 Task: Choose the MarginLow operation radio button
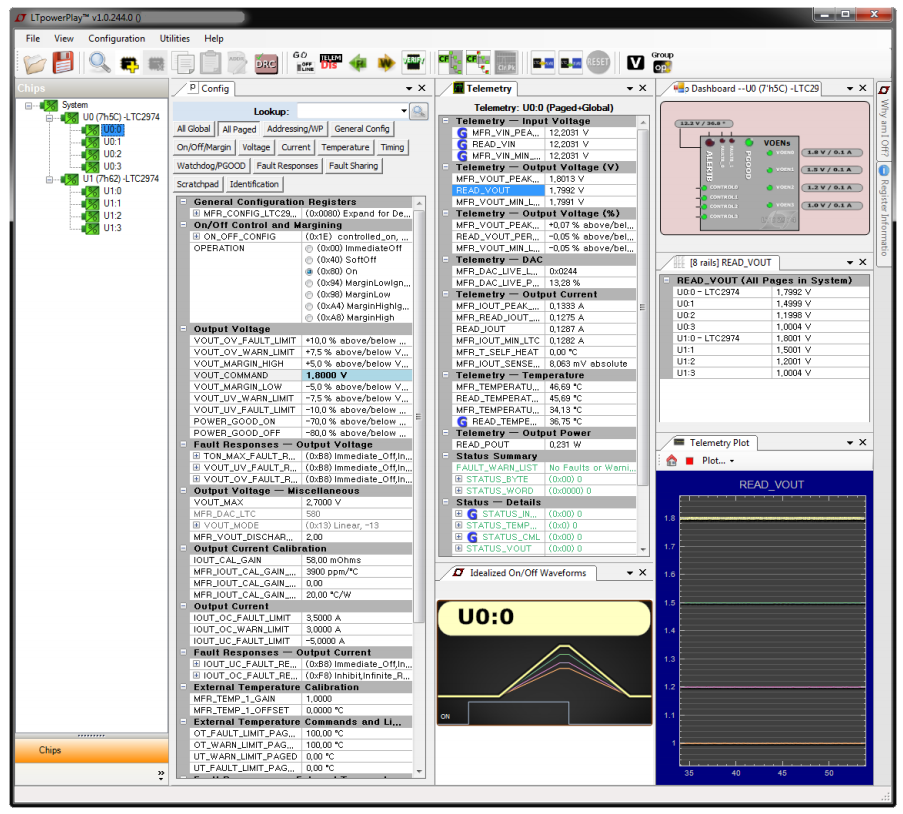pos(309,295)
